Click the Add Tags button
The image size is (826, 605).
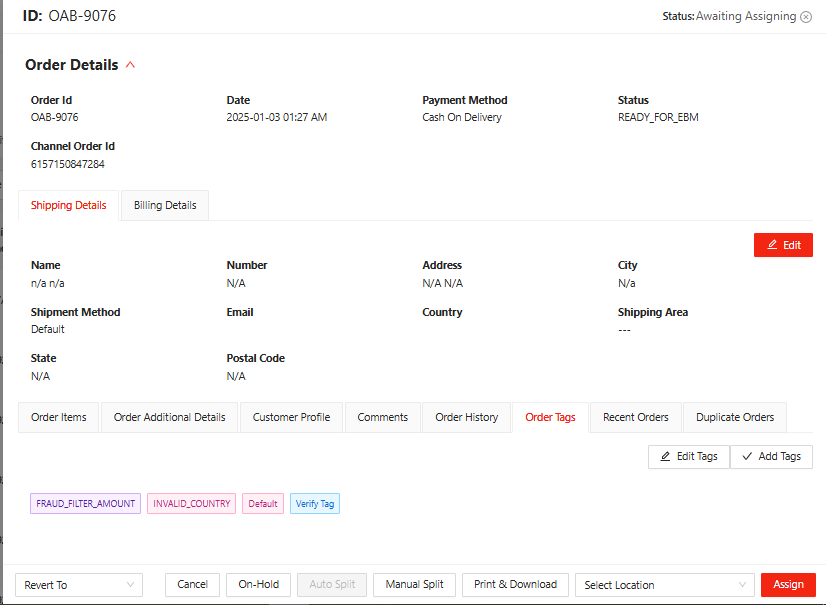click(x=771, y=457)
